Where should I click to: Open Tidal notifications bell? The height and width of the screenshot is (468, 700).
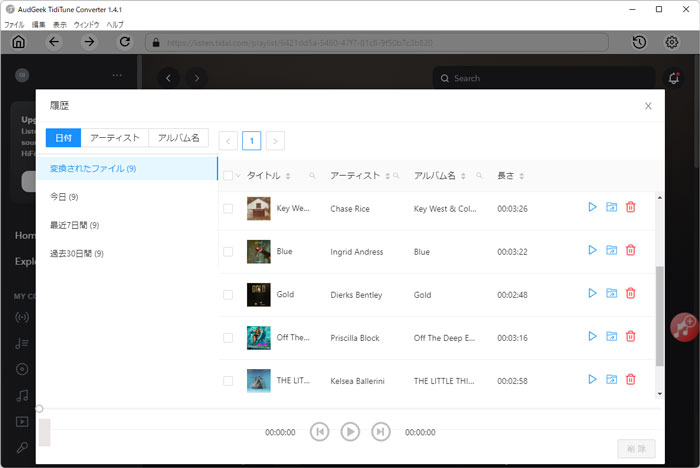click(x=674, y=78)
